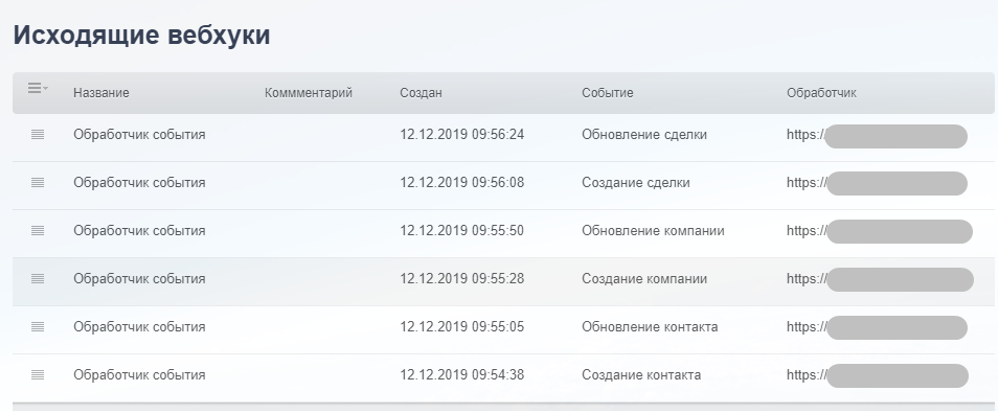Image resolution: width=998 pixels, height=411 pixels.
Task: Sort the table by Название column
Action: (x=101, y=94)
